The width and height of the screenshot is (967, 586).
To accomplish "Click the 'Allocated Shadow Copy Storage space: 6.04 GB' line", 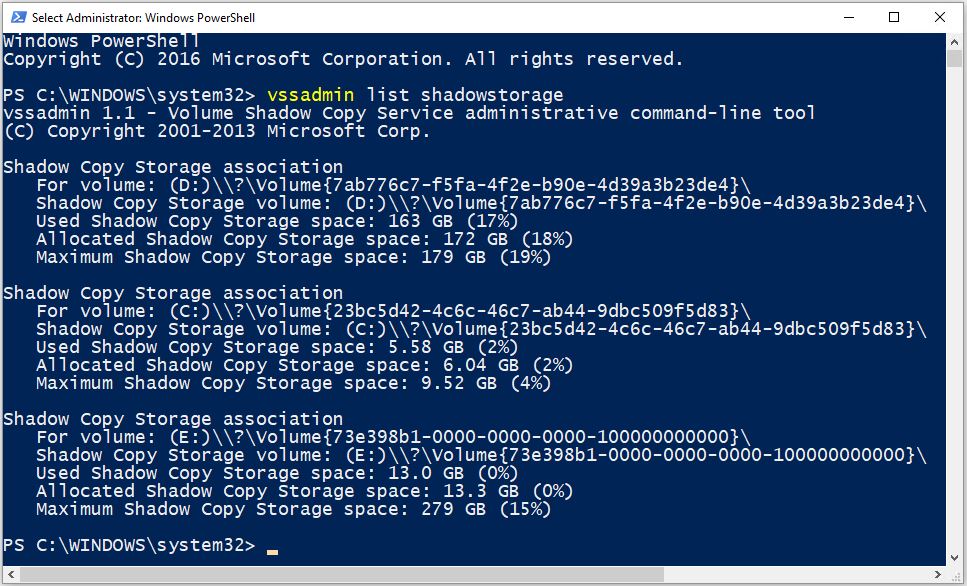I will click(x=304, y=365).
